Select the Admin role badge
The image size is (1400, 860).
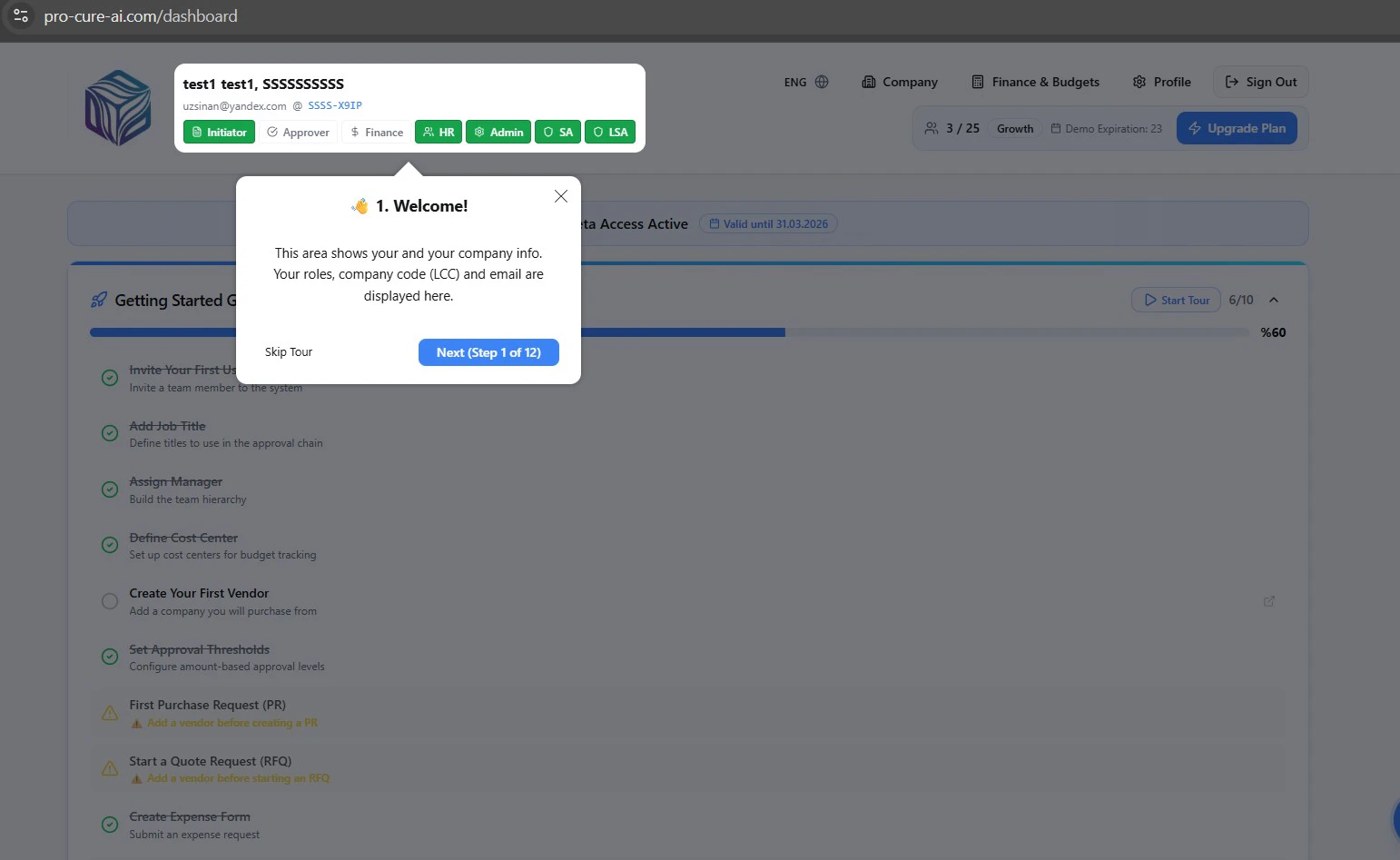pos(498,132)
